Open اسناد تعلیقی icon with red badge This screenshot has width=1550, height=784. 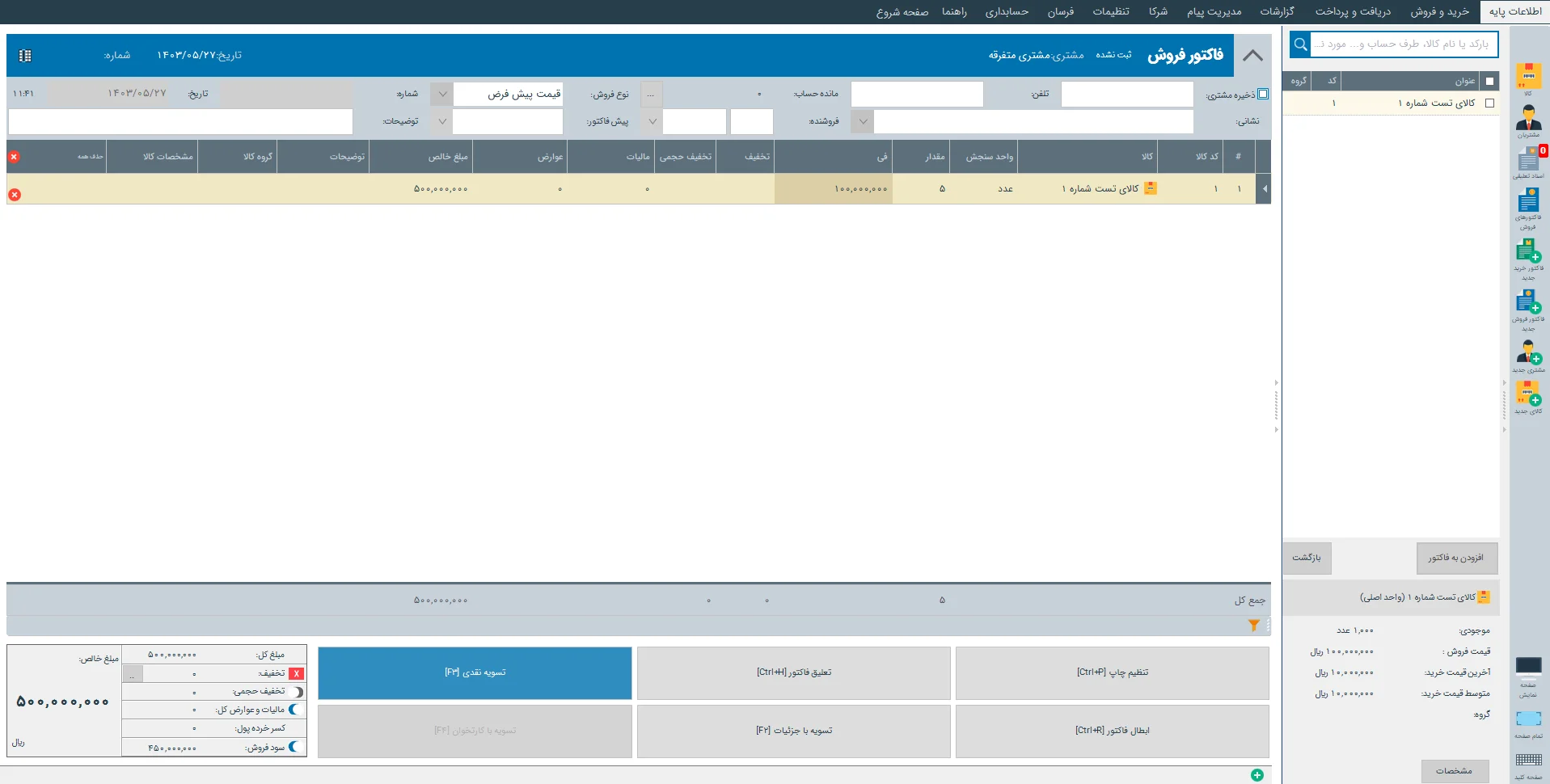(x=1527, y=160)
